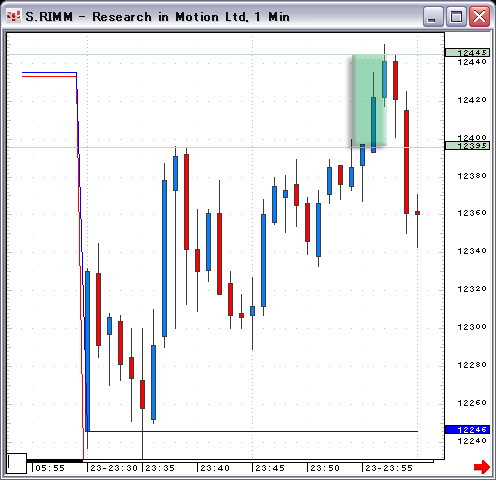
Task: Click the red arrow at bottom right
Action: pyautogui.click(x=482, y=467)
